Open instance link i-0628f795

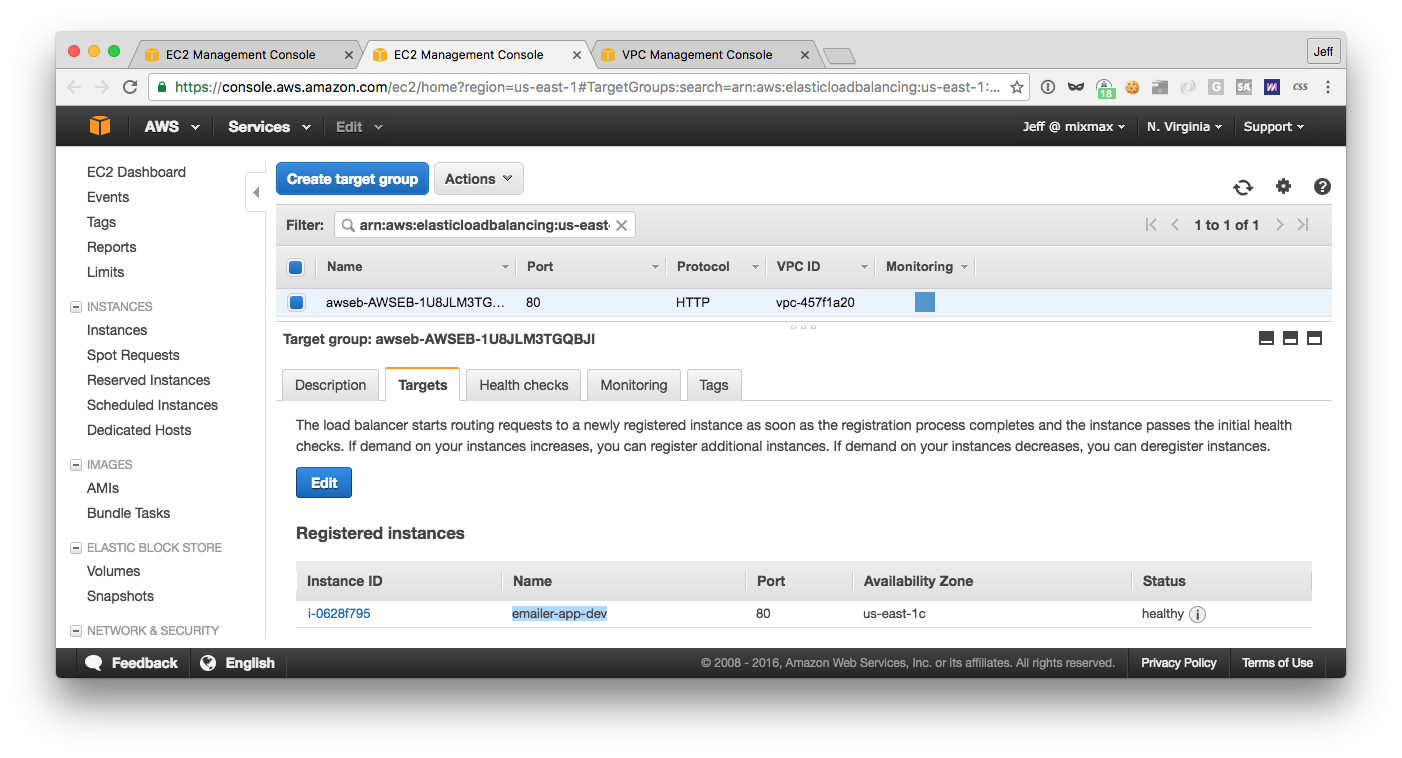[339, 613]
